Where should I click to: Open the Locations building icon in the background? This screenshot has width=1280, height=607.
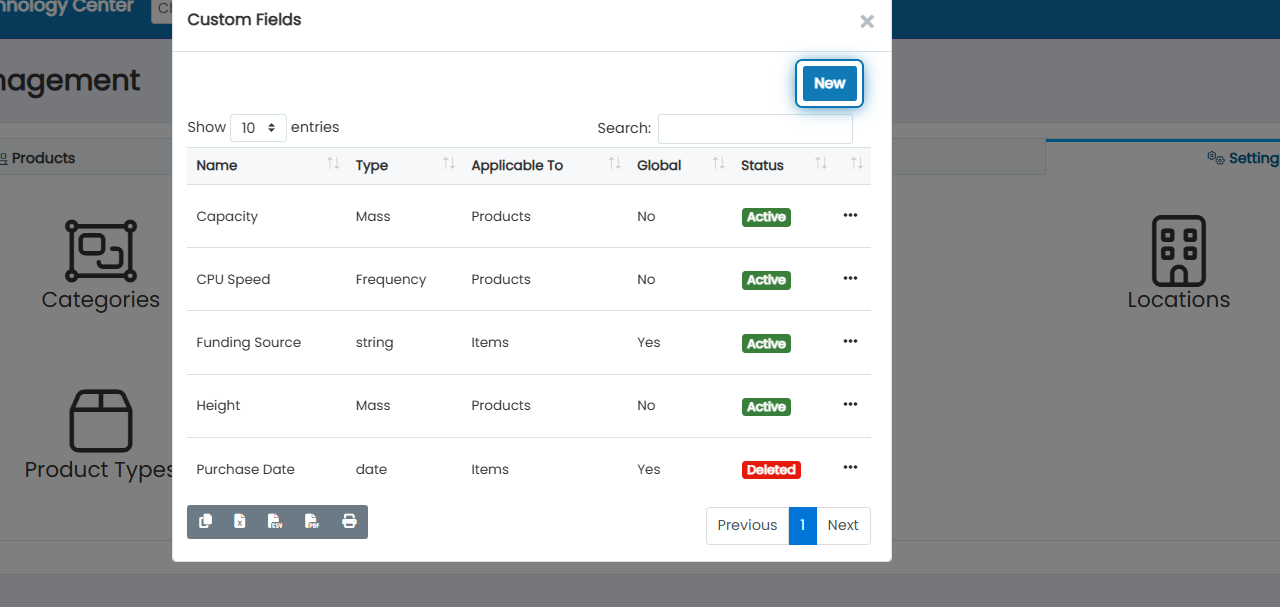[1178, 251]
